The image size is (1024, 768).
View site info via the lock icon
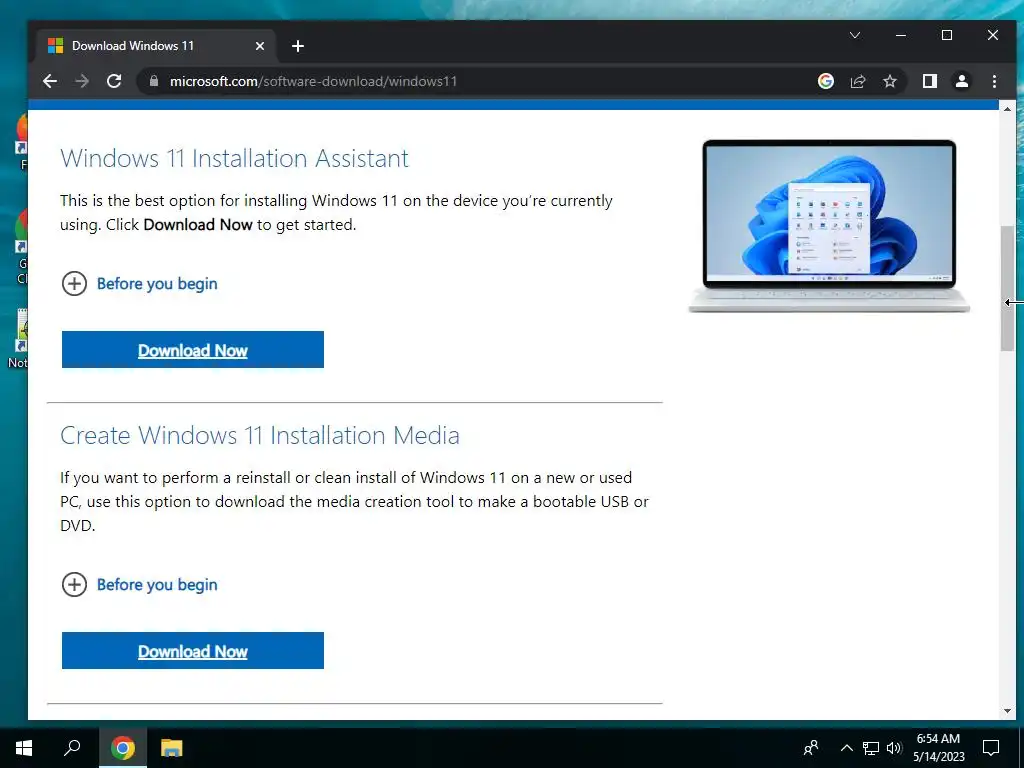[x=154, y=81]
